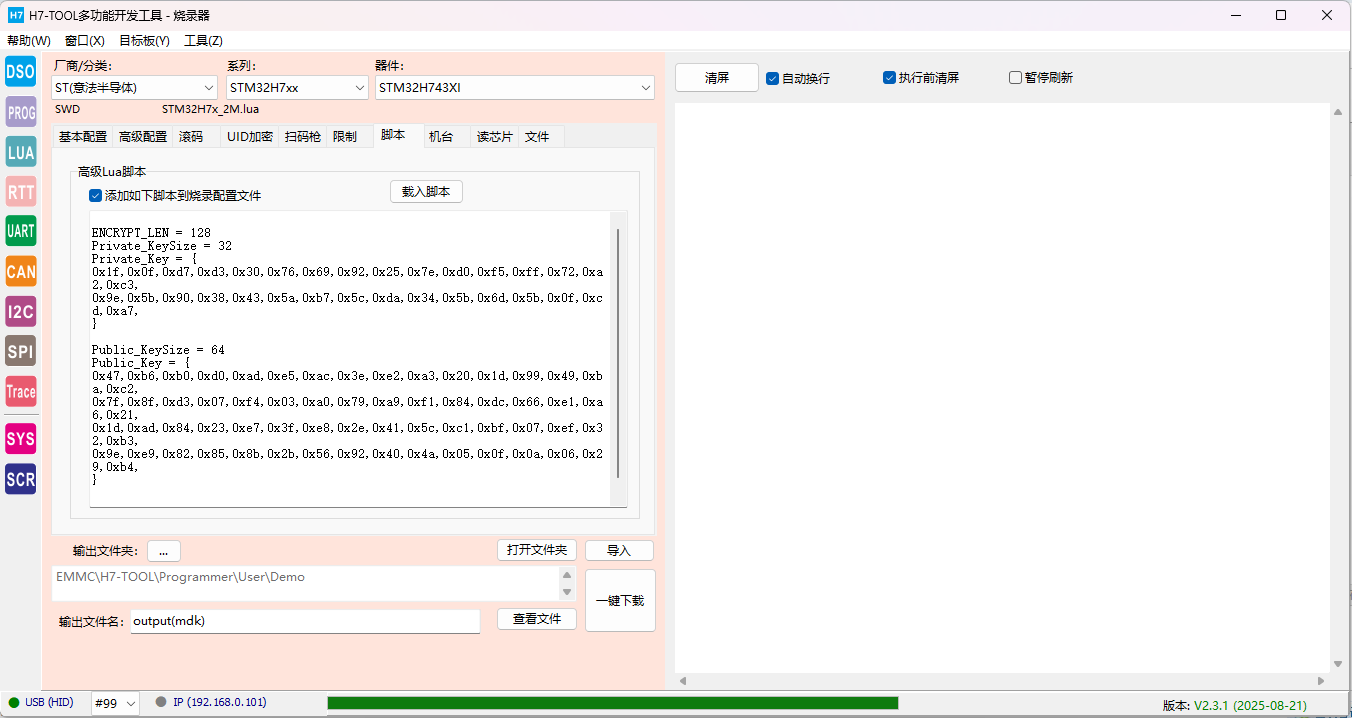The width and height of the screenshot is (1352, 718).
Task: Open the UART sidebar tool
Action: [20, 231]
